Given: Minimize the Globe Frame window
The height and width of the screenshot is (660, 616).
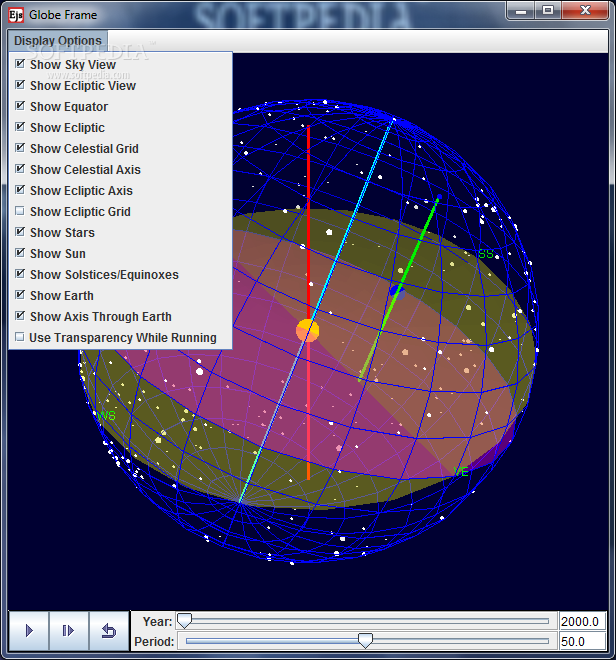Looking at the screenshot, I should pyautogui.click(x=521, y=11).
